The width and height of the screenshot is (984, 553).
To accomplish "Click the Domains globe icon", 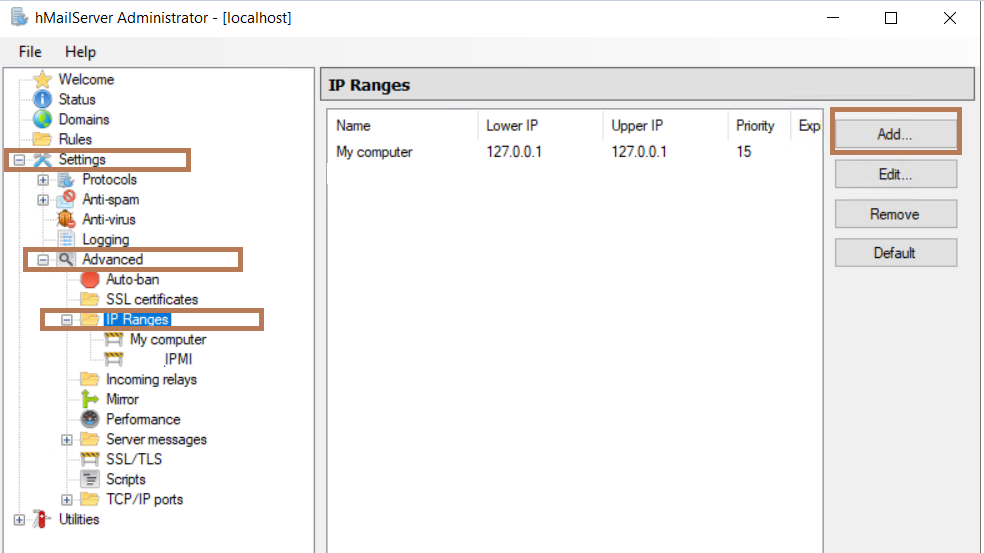I will 42,119.
